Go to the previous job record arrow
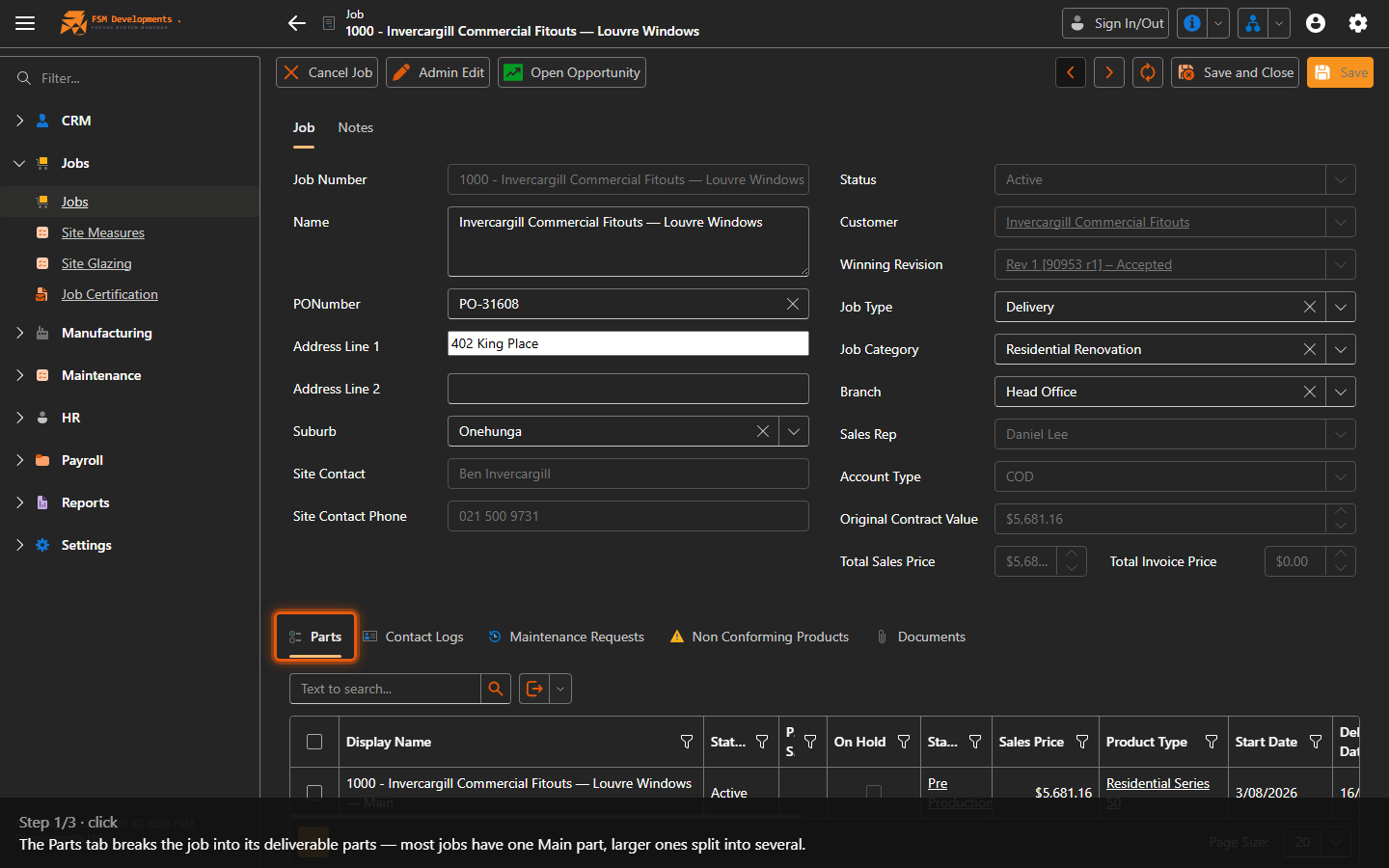 tap(1071, 72)
